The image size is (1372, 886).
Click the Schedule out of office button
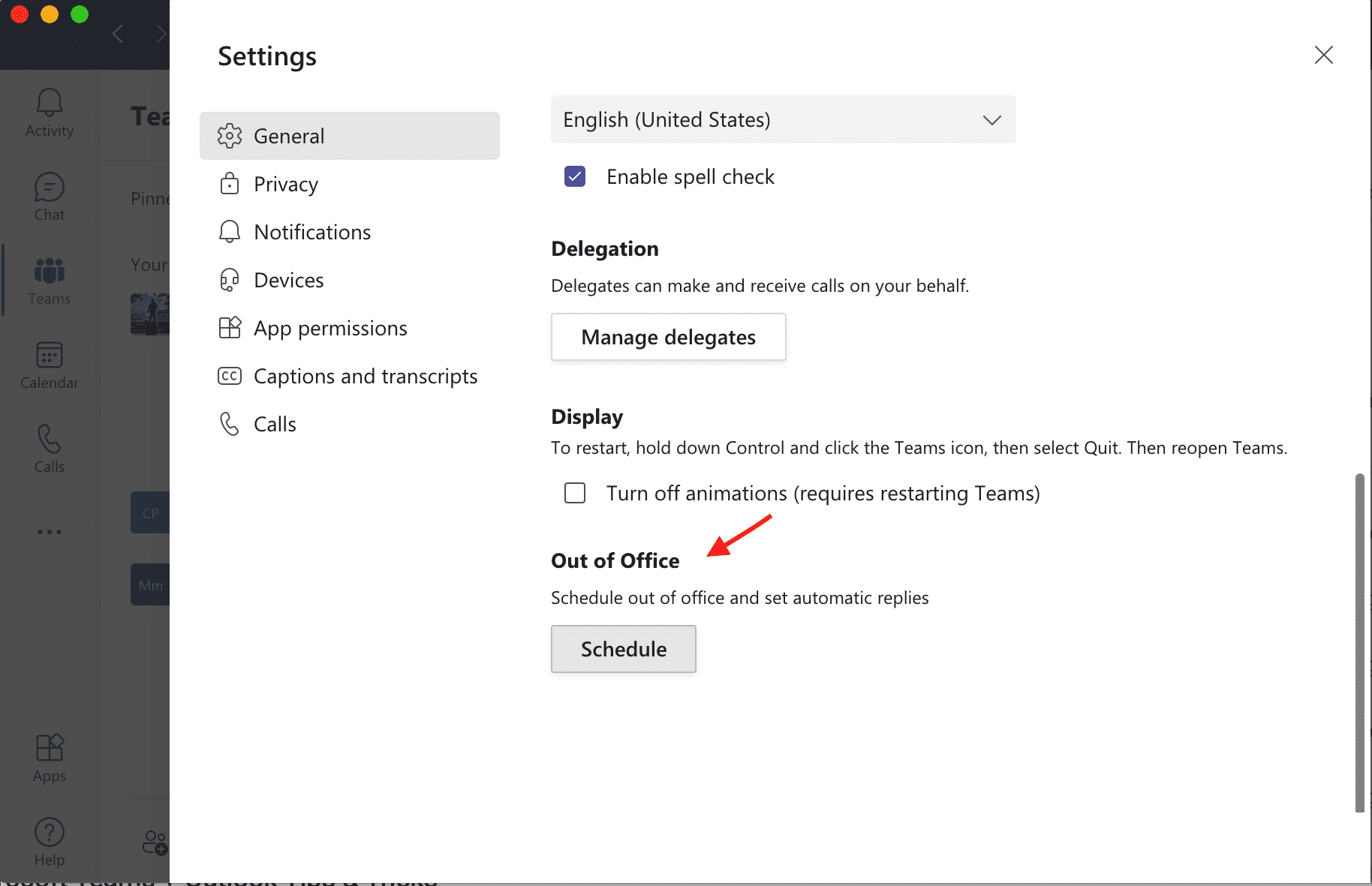click(623, 650)
